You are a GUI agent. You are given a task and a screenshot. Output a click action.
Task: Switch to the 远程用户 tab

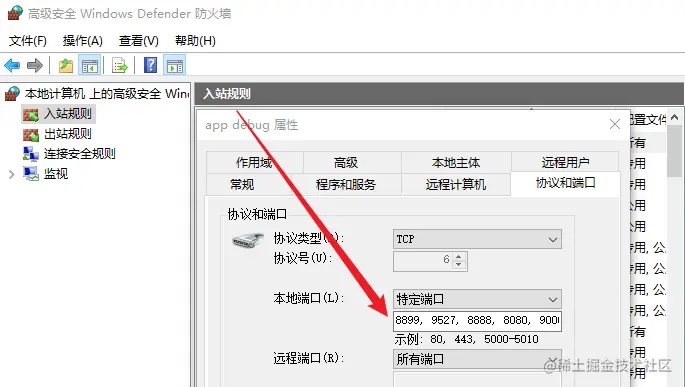[x=565, y=162]
